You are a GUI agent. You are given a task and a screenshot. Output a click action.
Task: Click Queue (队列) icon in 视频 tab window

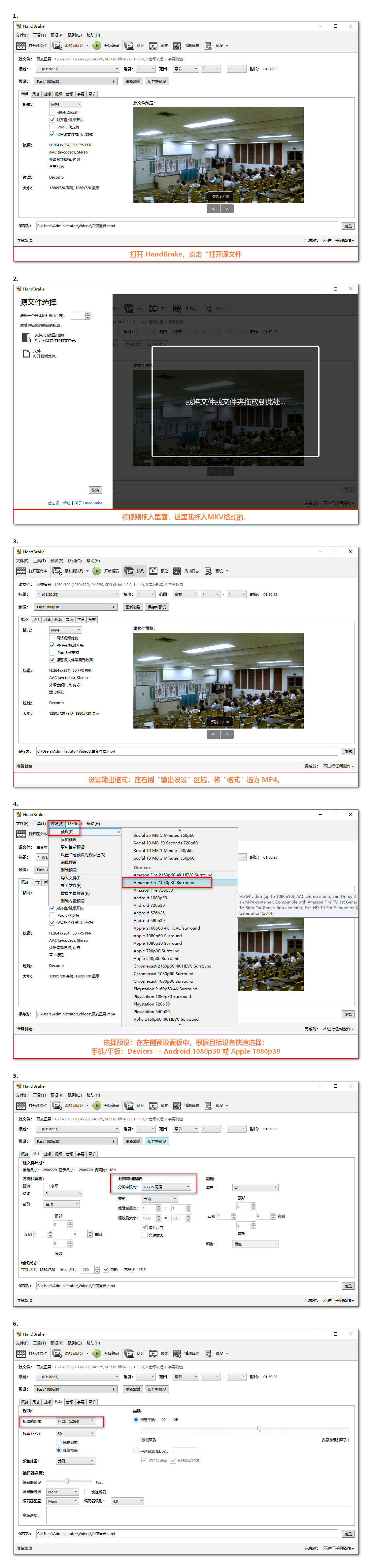tap(130, 1353)
